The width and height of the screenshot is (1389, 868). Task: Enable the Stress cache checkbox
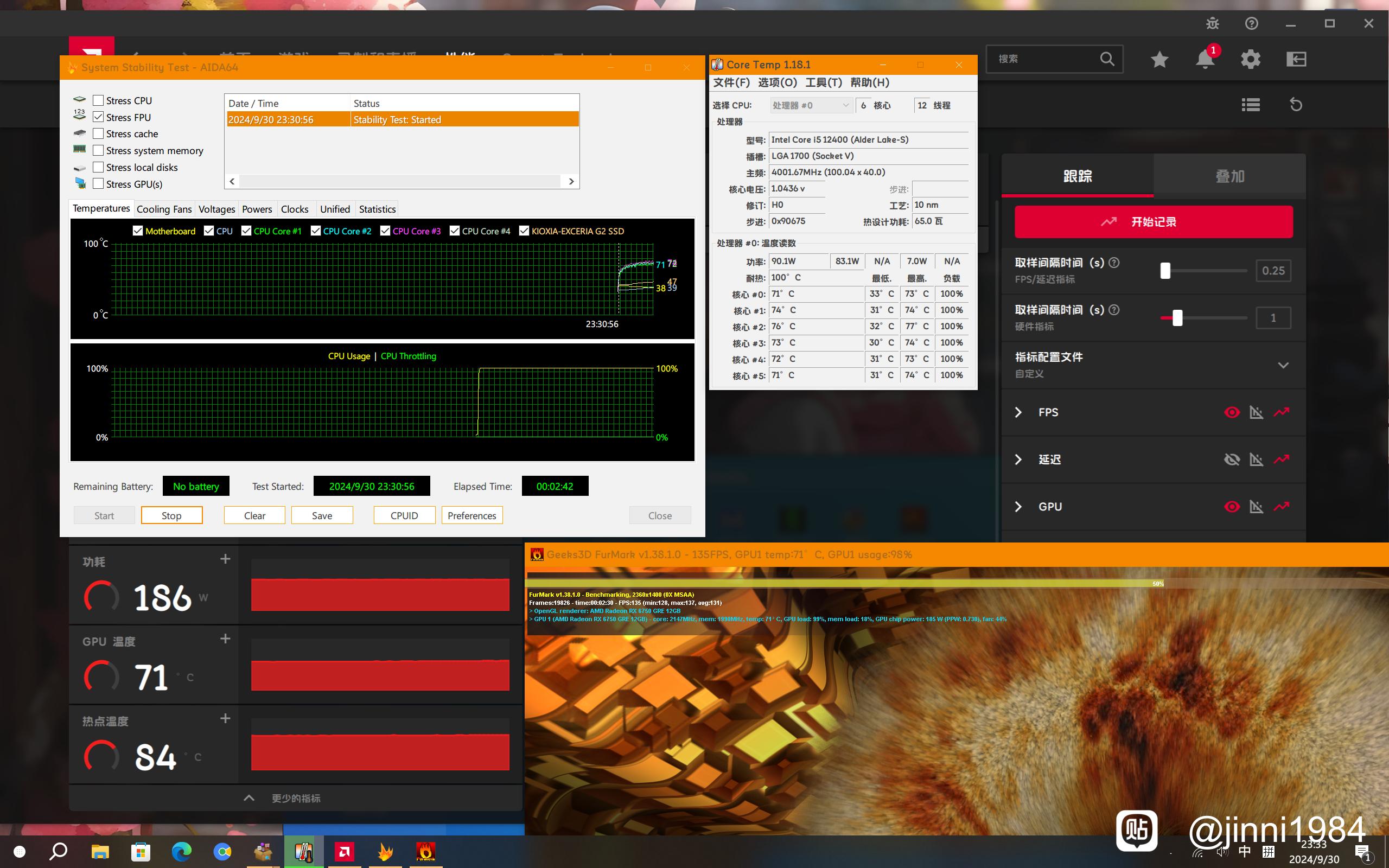[98, 134]
